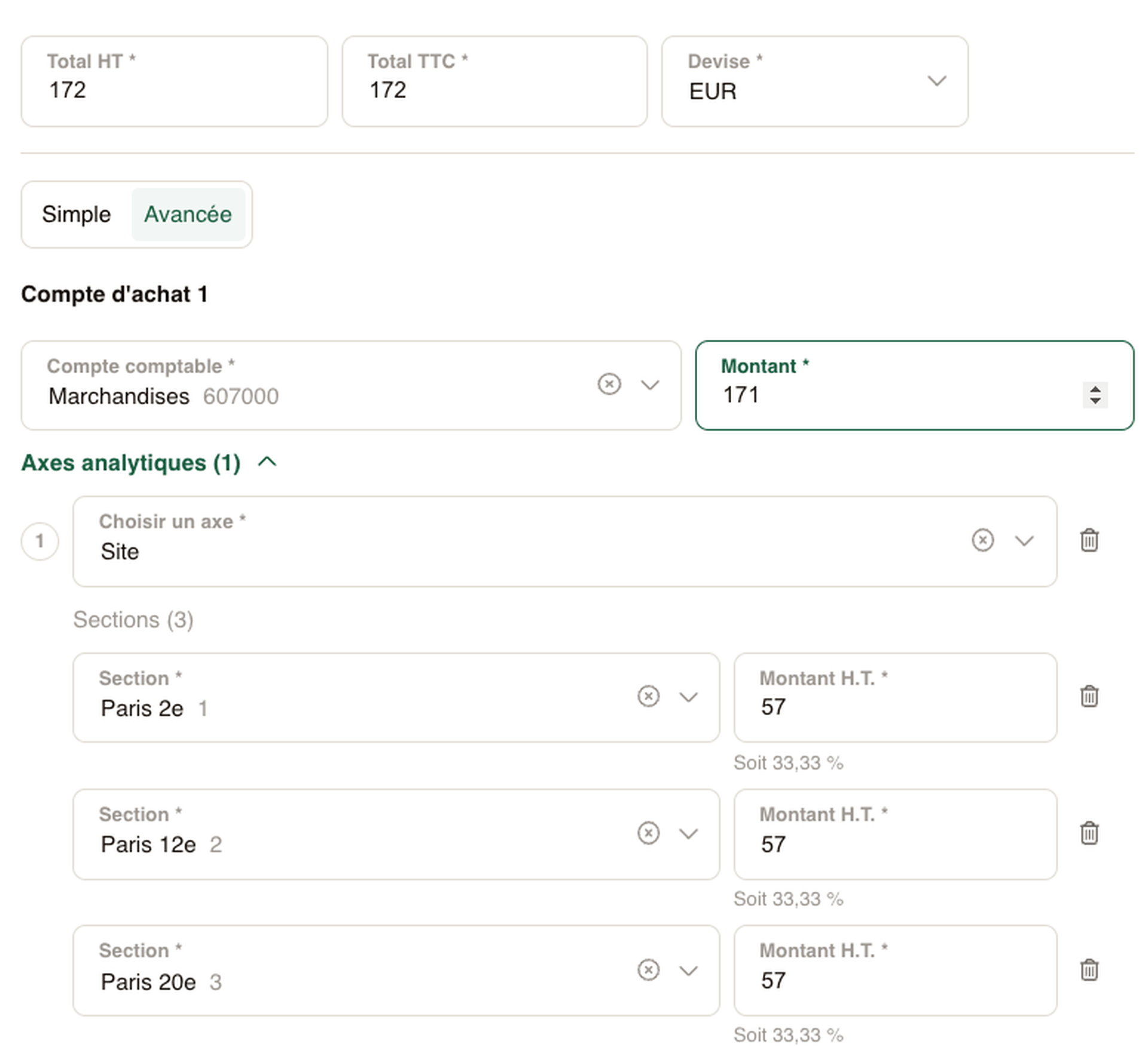Delete the Paris 20e section row
1148x1046 pixels.
point(1089,969)
